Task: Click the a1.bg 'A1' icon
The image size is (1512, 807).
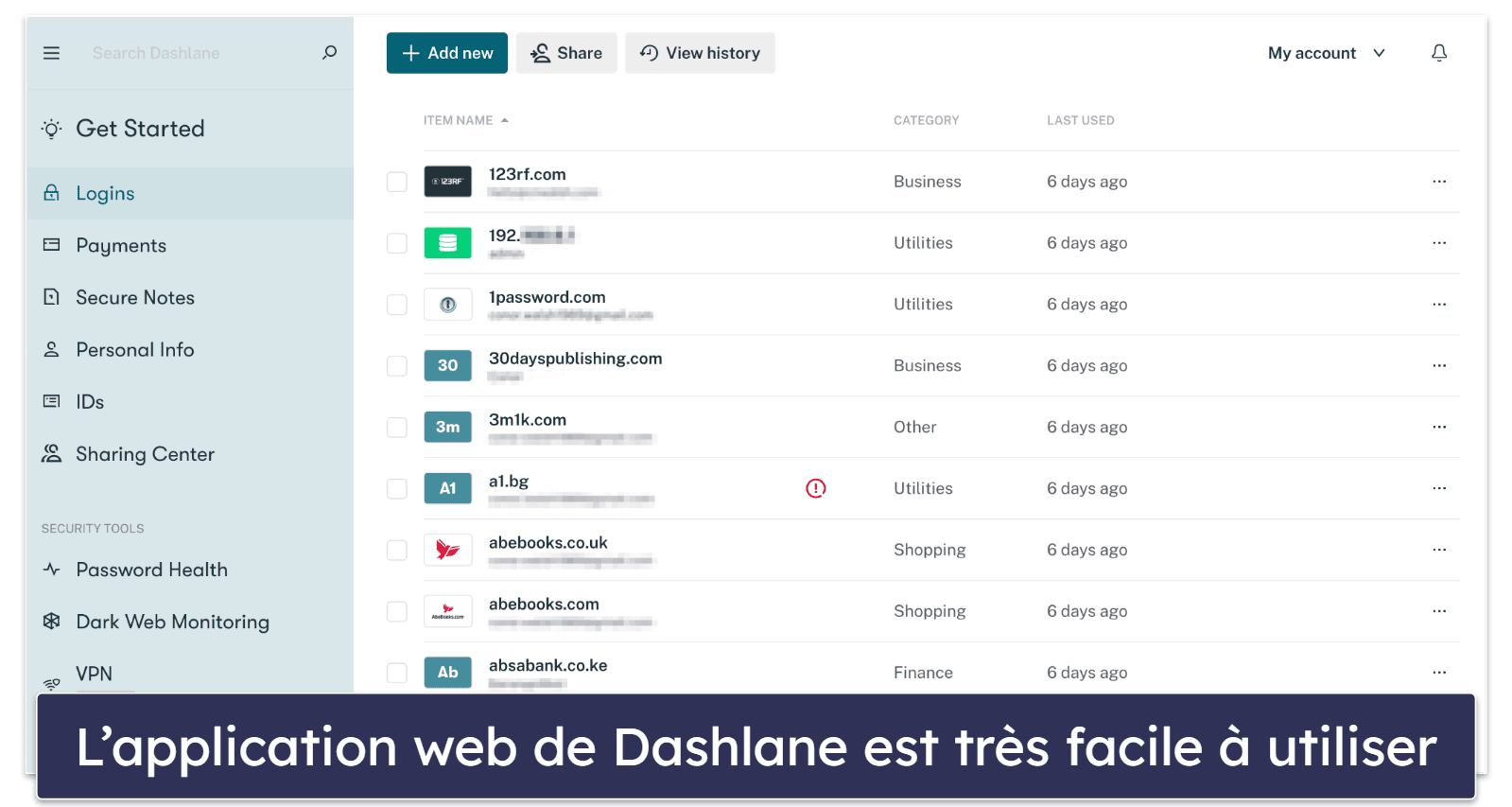Action: (447, 488)
